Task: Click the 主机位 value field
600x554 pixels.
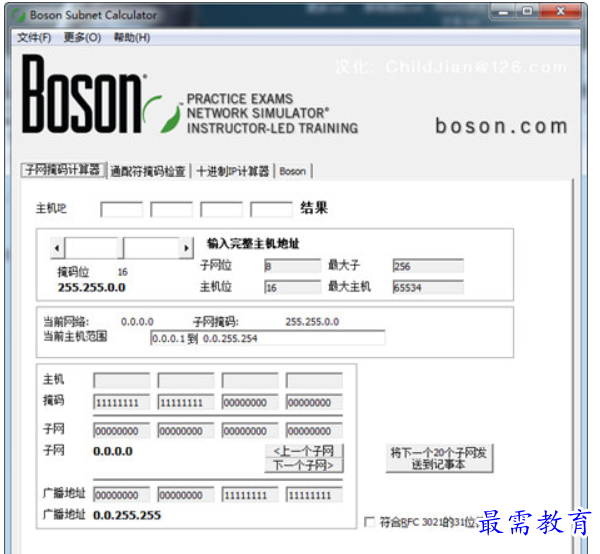Action: [292, 287]
